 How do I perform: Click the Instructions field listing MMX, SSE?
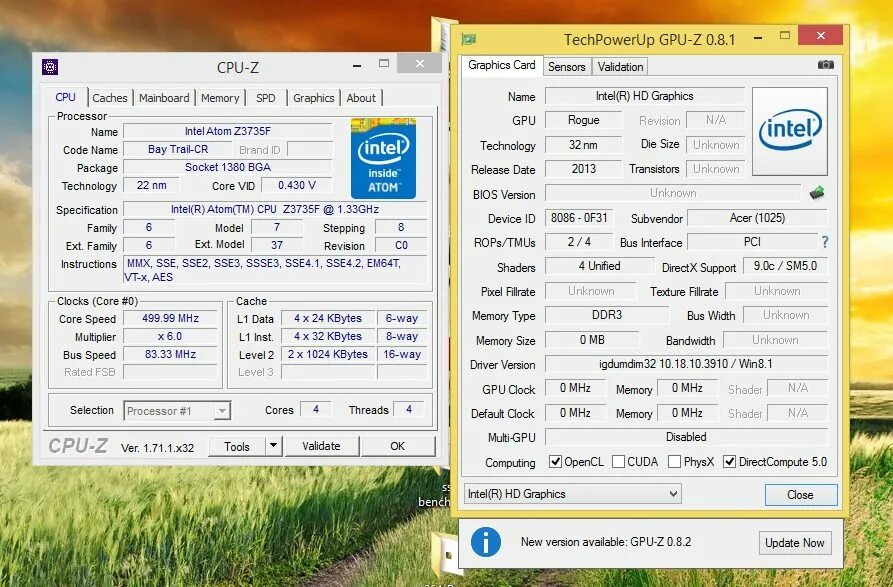click(275, 270)
